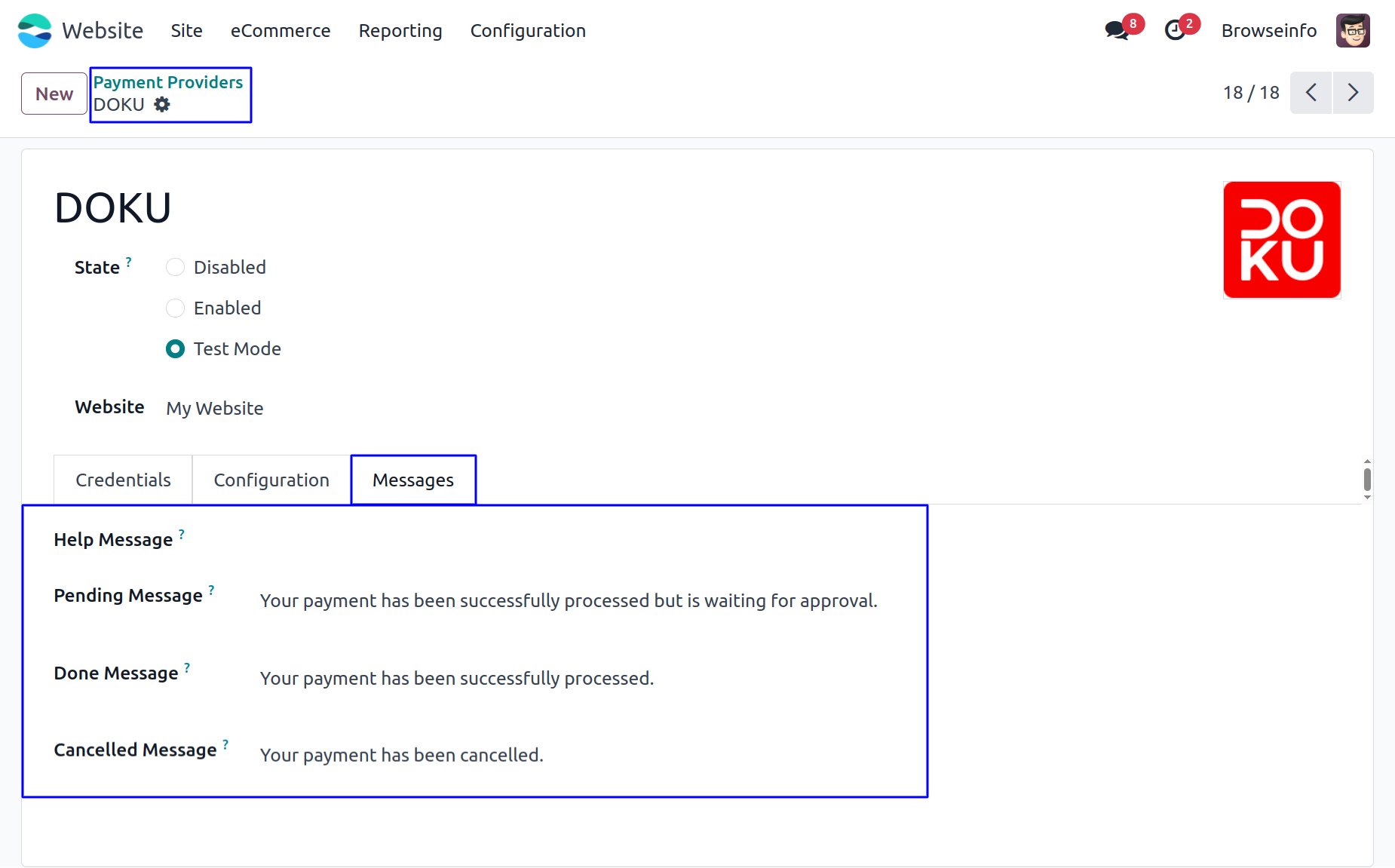Open the eCommerce menu
1395x868 pixels.
point(281,30)
